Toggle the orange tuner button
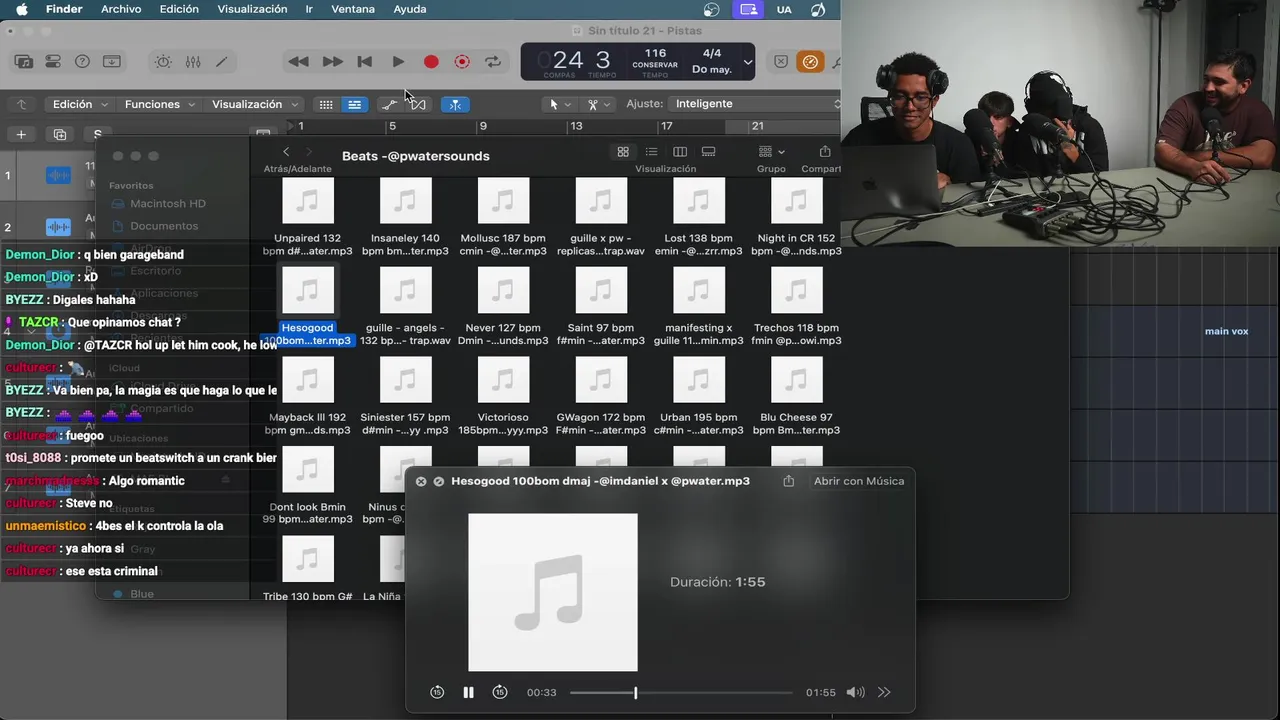1280x720 pixels. [810, 62]
